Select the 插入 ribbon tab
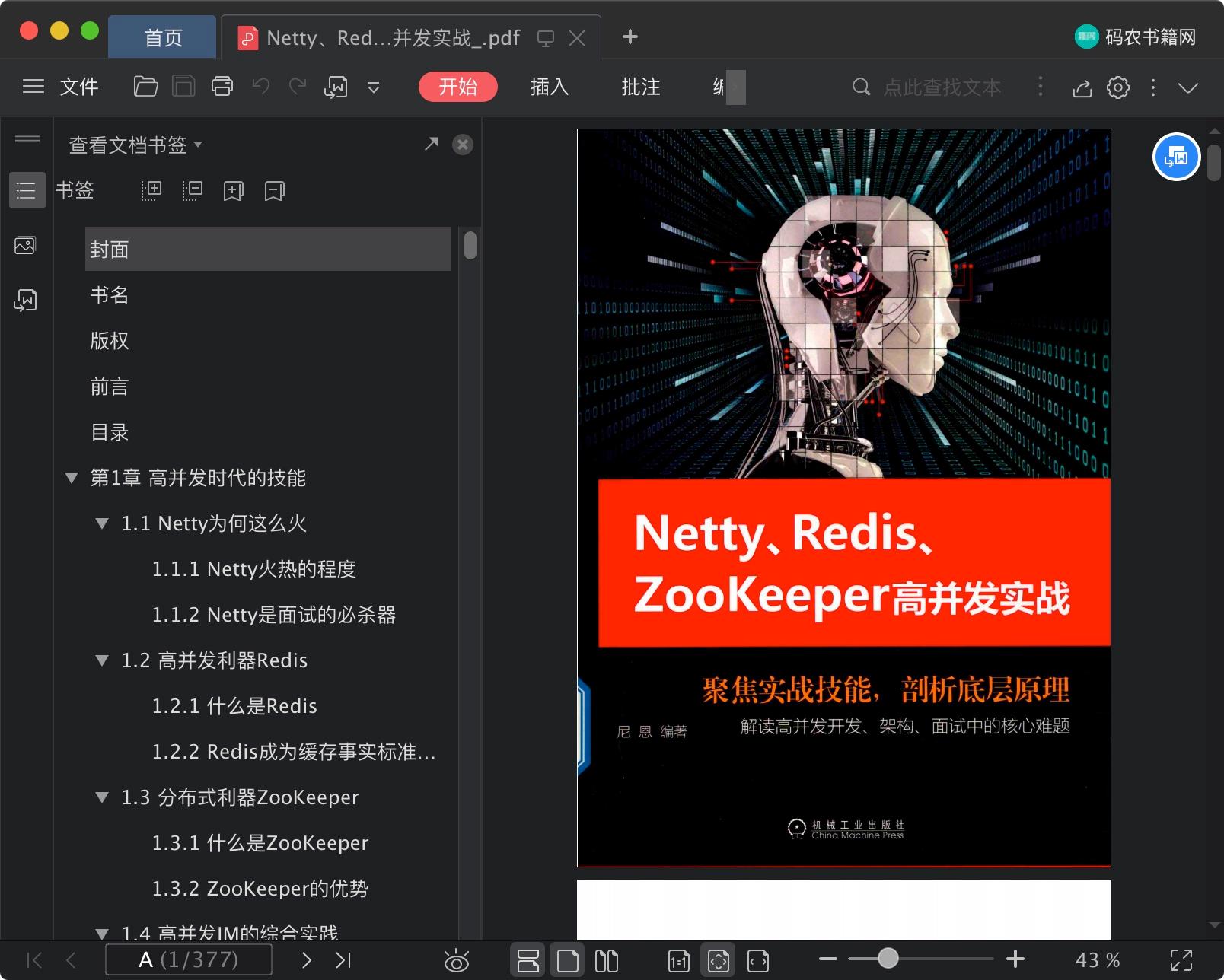 (550, 87)
